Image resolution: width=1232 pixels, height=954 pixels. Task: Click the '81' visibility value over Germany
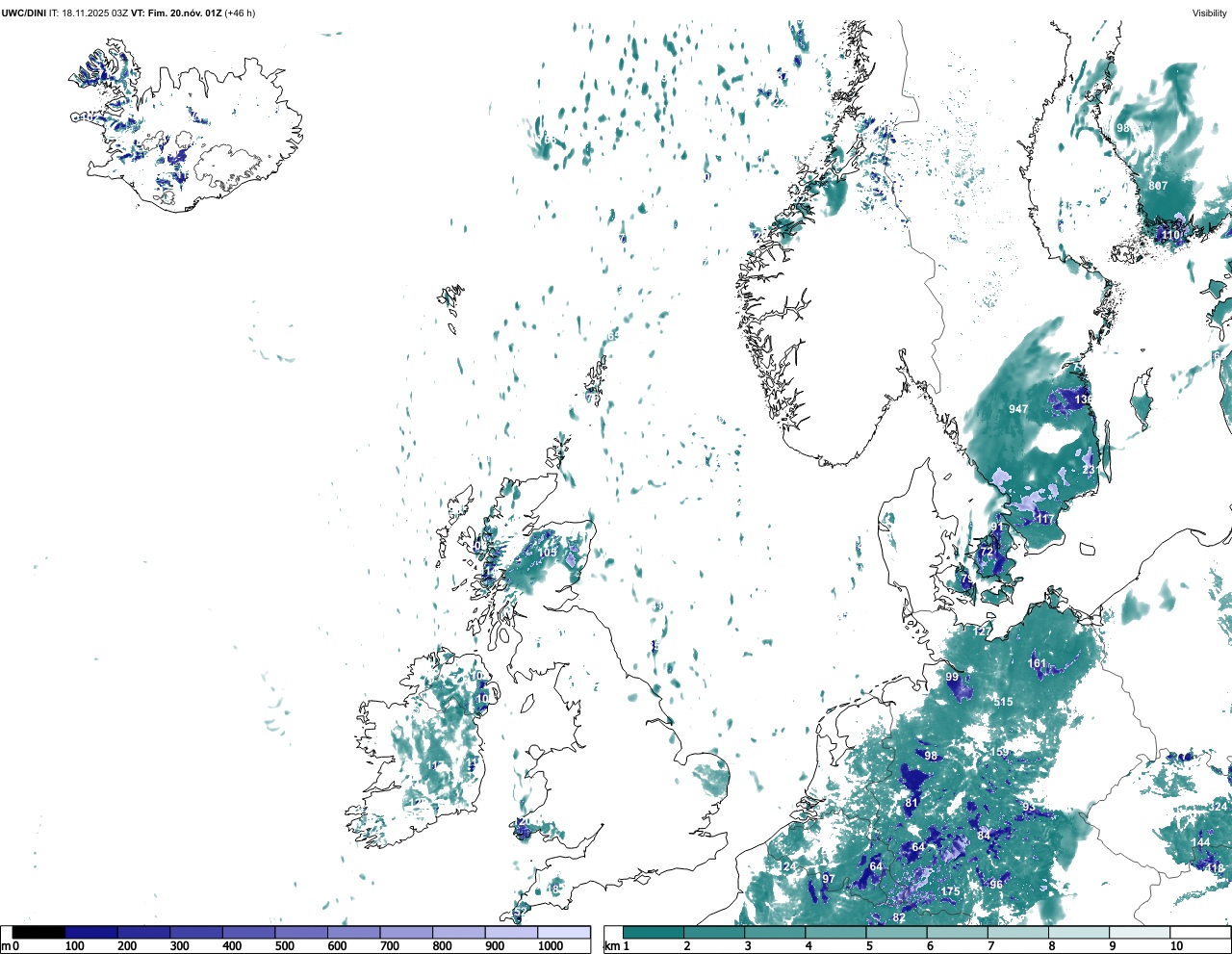(x=911, y=802)
